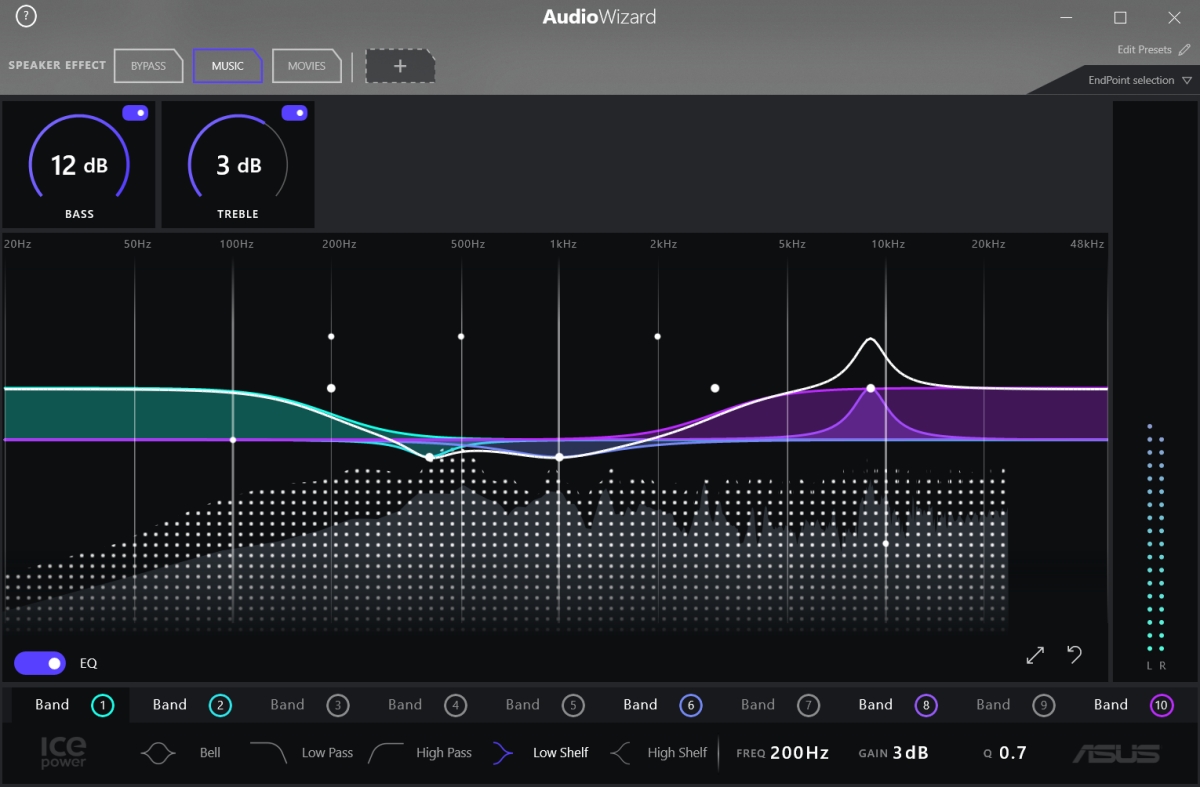The width and height of the screenshot is (1200, 787).
Task: Expand the EQ graph to fullscreen
Action: pyautogui.click(x=1035, y=655)
